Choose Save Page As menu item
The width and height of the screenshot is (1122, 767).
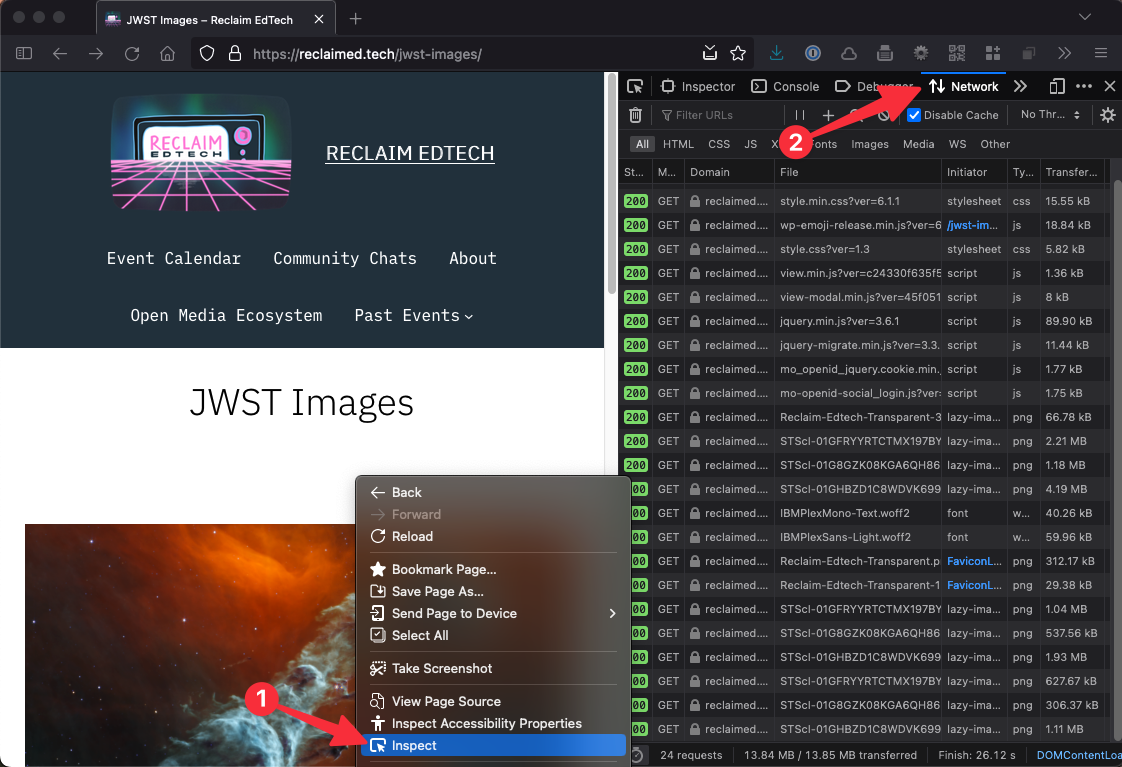point(494,591)
